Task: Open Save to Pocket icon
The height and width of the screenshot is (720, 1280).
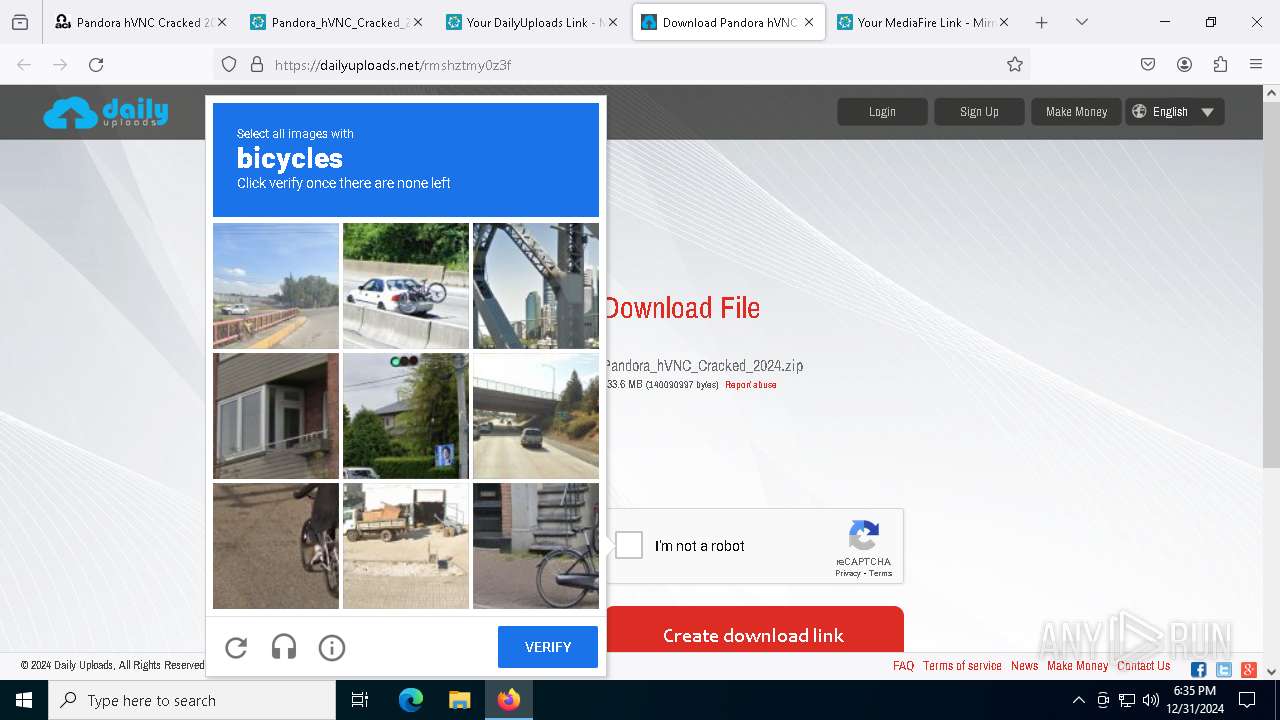Action: (x=1148, y=65)
